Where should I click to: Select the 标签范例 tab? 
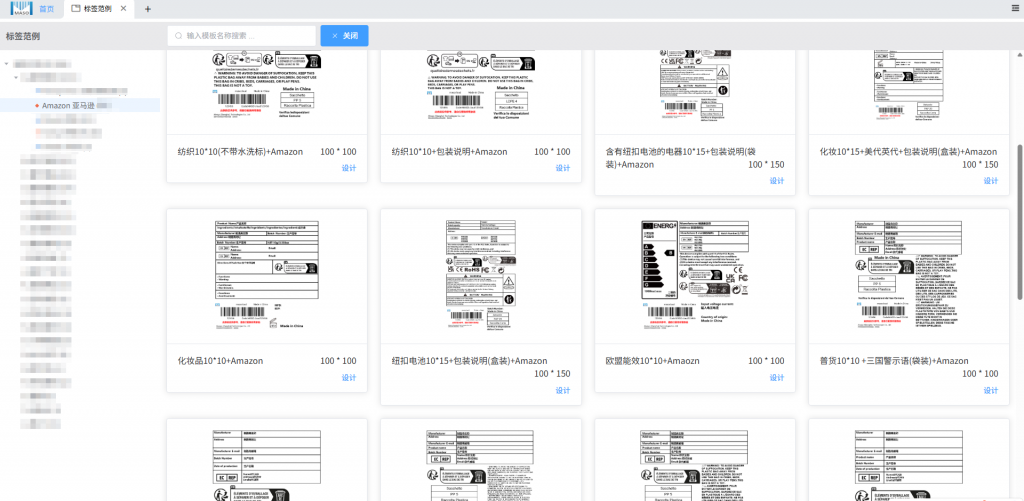97,9
